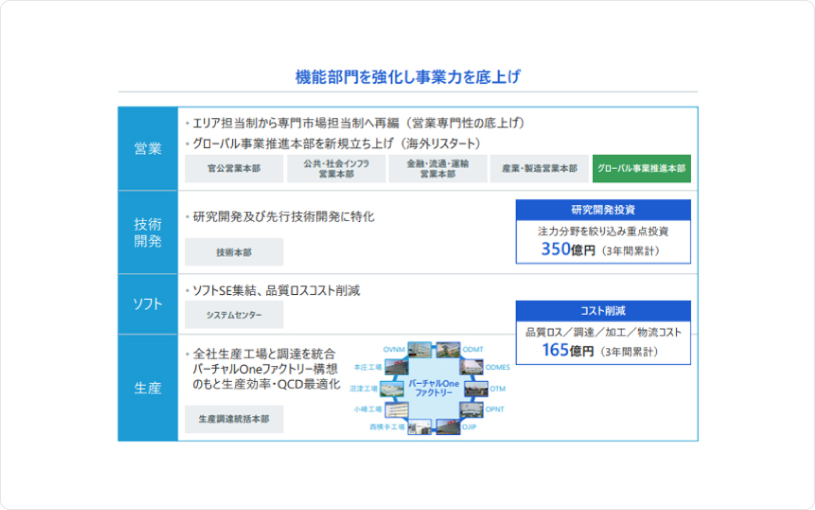Click the ODMT text label
This screenshot has width=815, height=510.
pos(473,349)
